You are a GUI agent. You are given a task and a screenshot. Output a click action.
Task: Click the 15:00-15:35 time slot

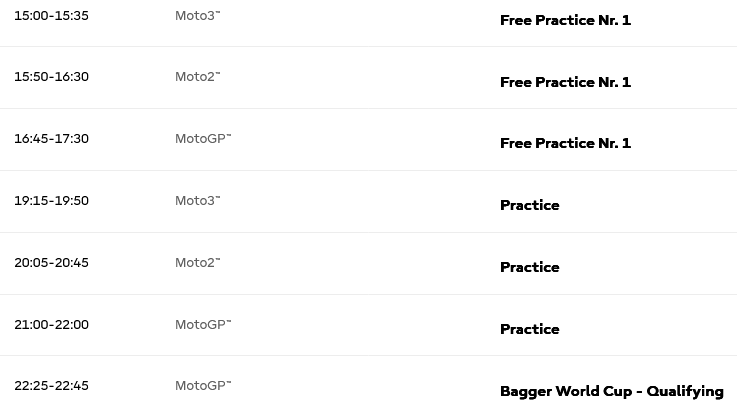pos(51,16)
